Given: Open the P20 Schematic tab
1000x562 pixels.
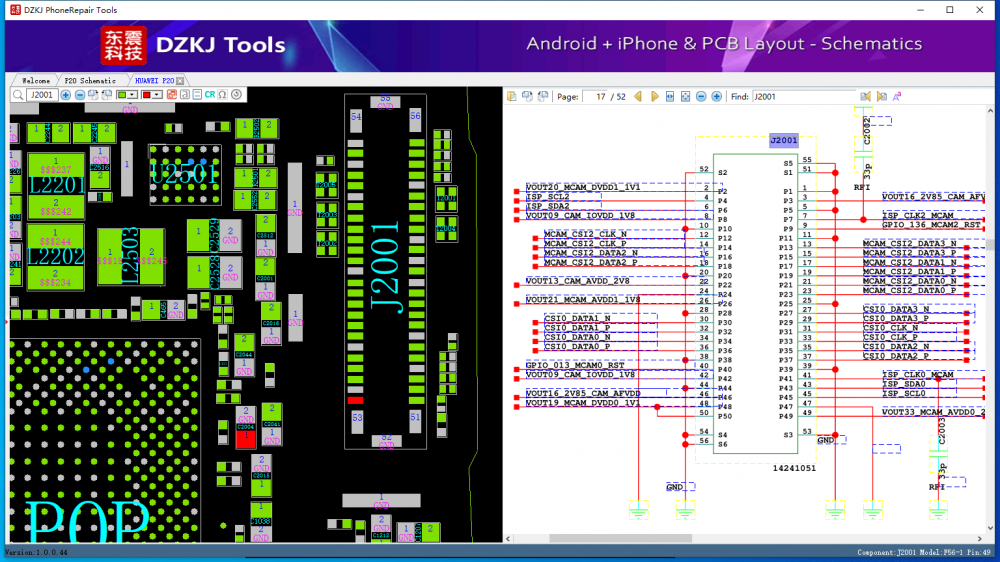Looking at the screenshot, I should coord(90,81).
